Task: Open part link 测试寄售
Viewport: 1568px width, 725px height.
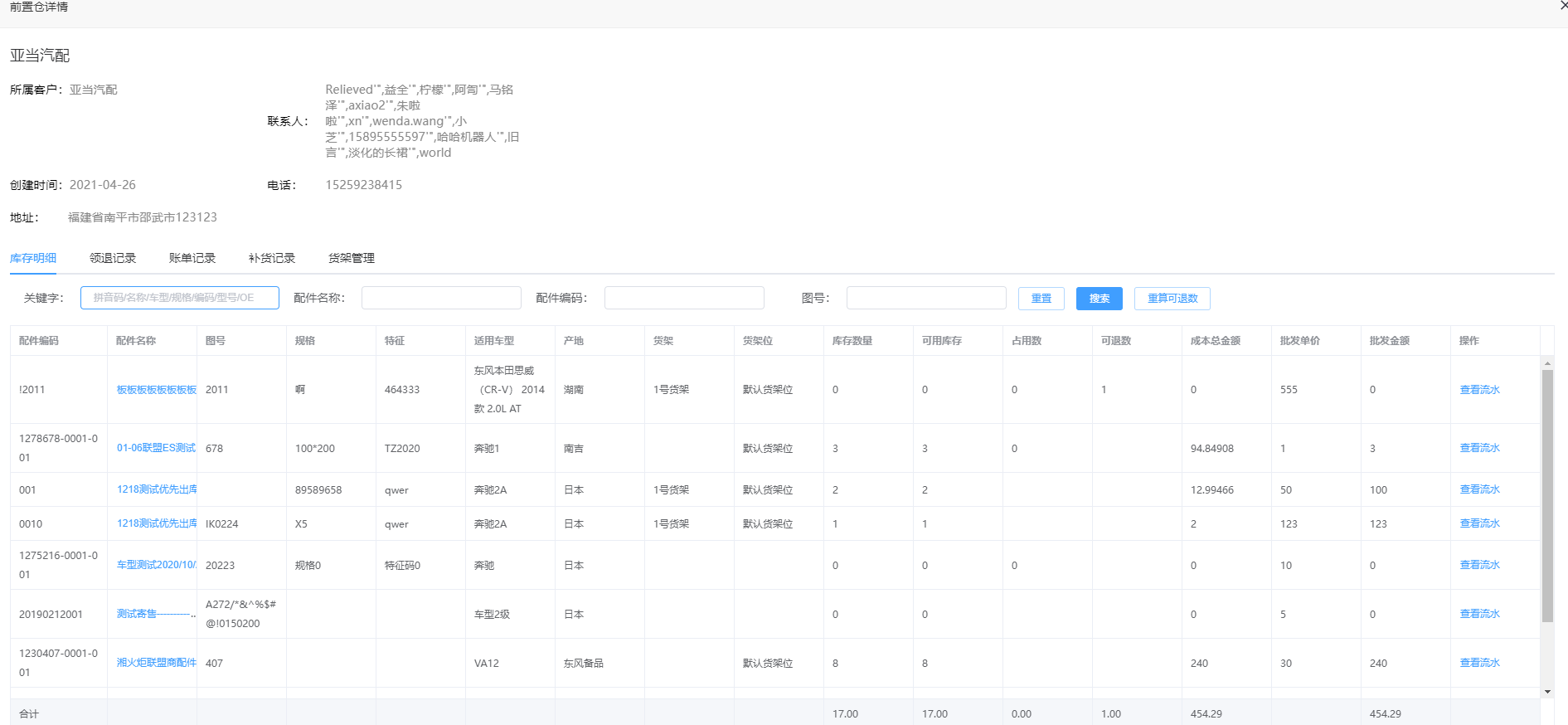Action: coord(157,614)
